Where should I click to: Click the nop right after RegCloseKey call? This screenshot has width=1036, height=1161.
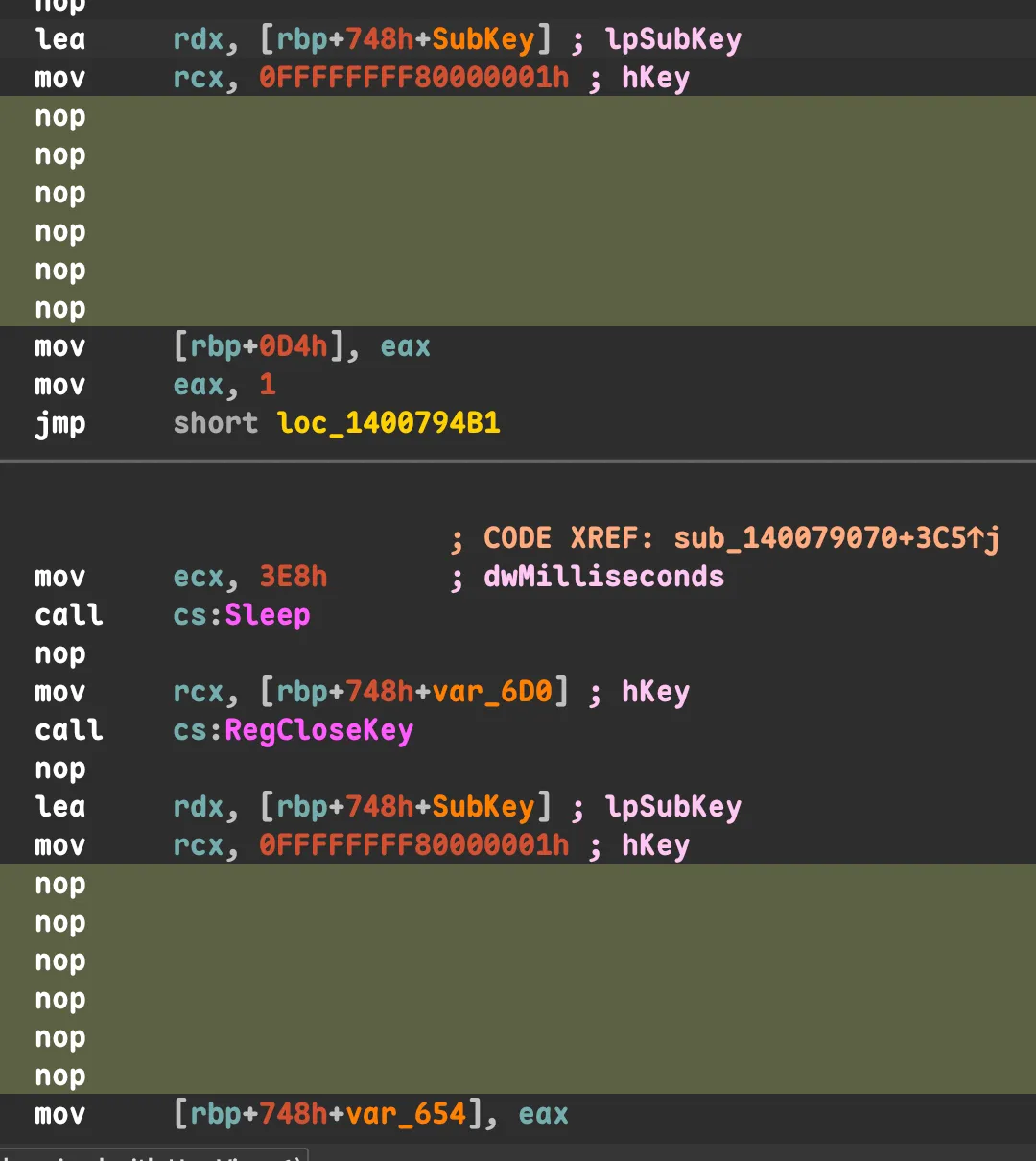59,769
